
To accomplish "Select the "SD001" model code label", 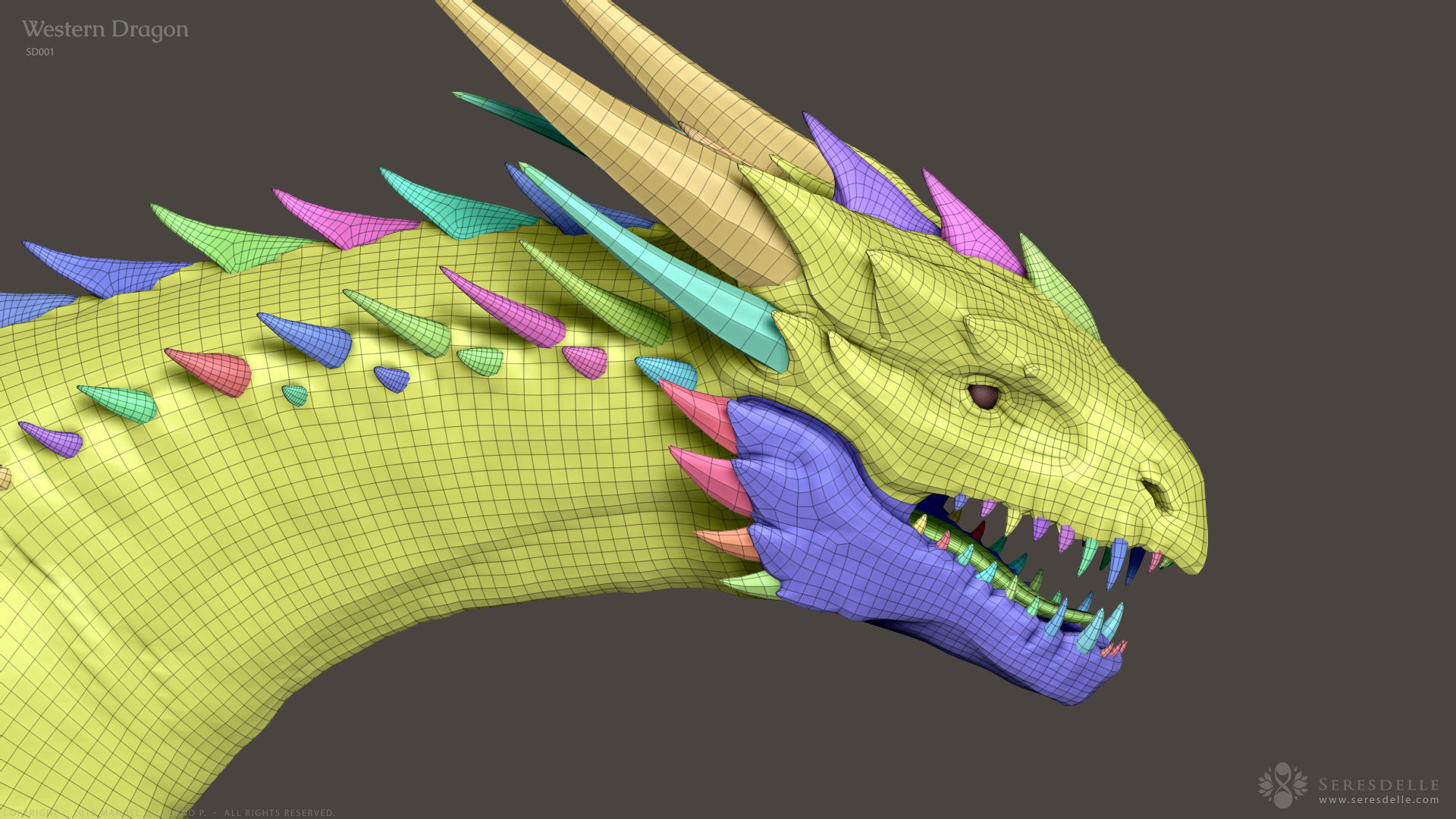I will (x=39, y=52).
